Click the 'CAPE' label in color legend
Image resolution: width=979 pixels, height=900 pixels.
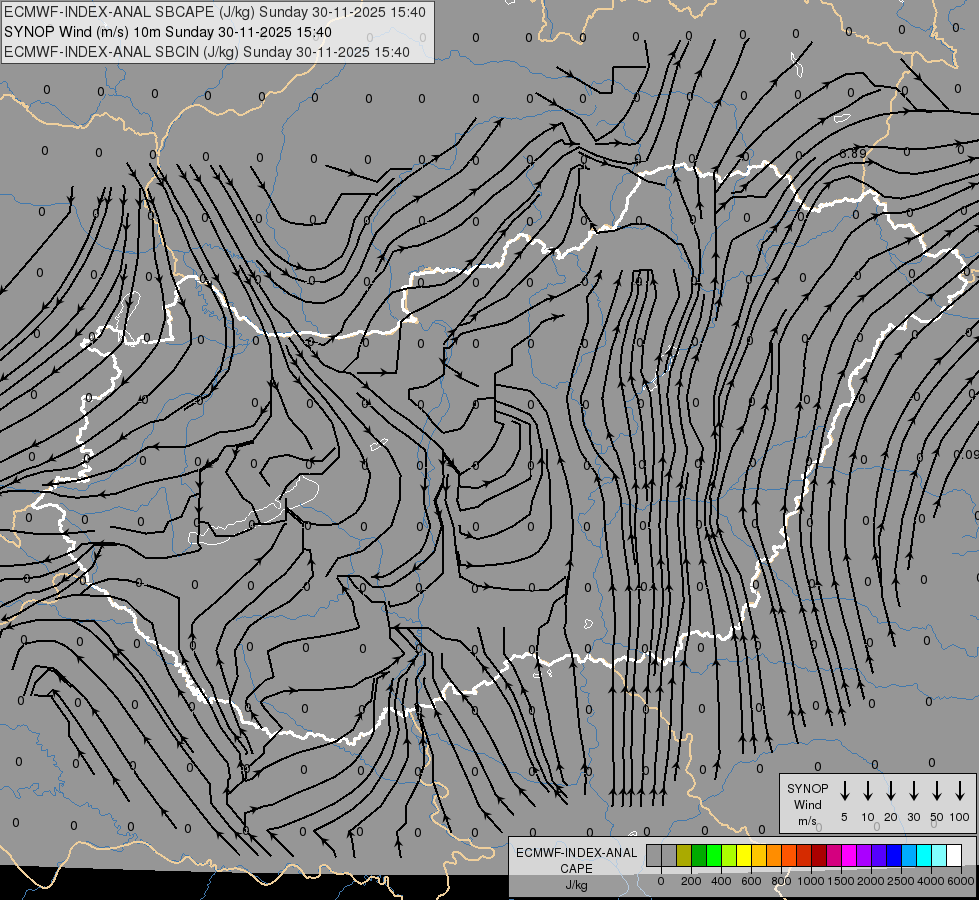pyautogui.click(x=576, y=868)
